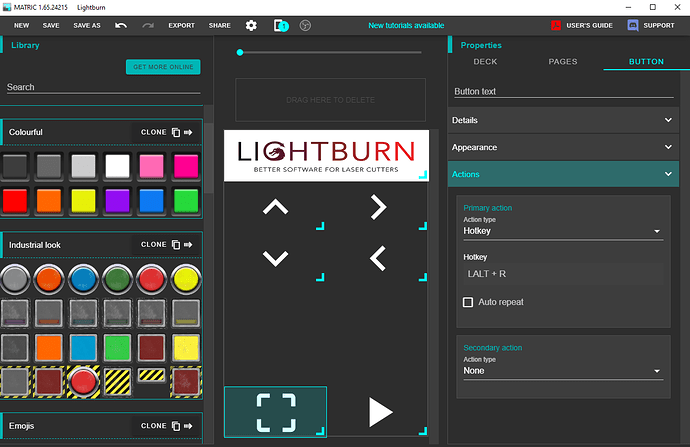Pick the purple colourful button

click(117, 201)
